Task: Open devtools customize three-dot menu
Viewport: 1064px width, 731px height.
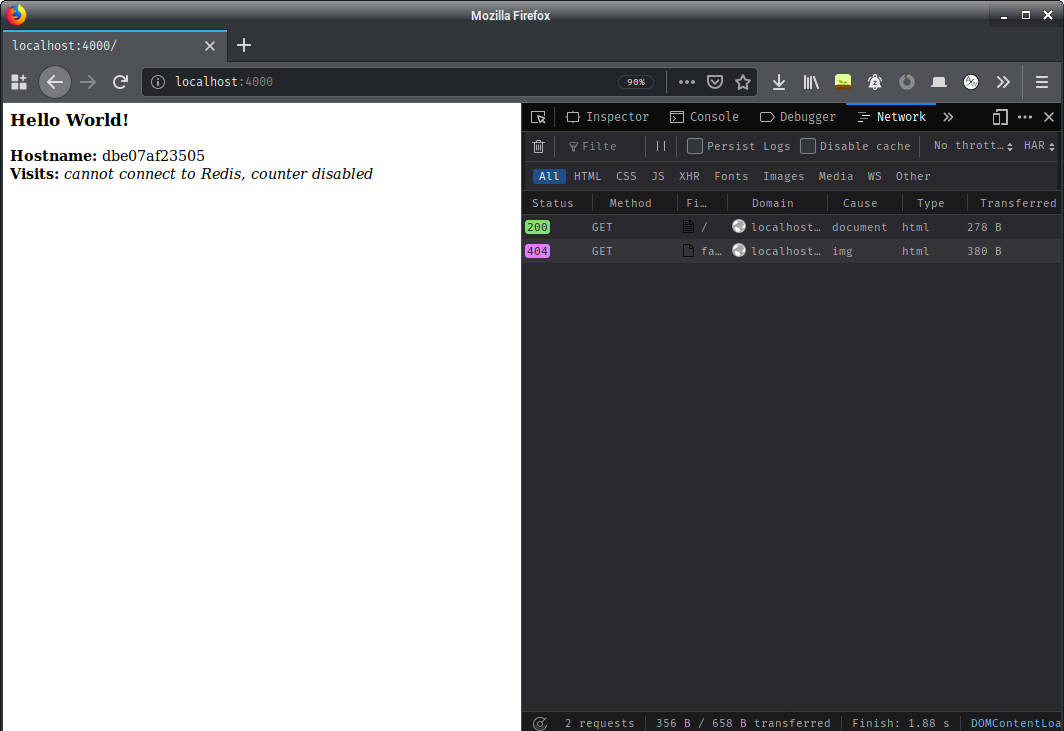Action: click(x=1025, y=117)
